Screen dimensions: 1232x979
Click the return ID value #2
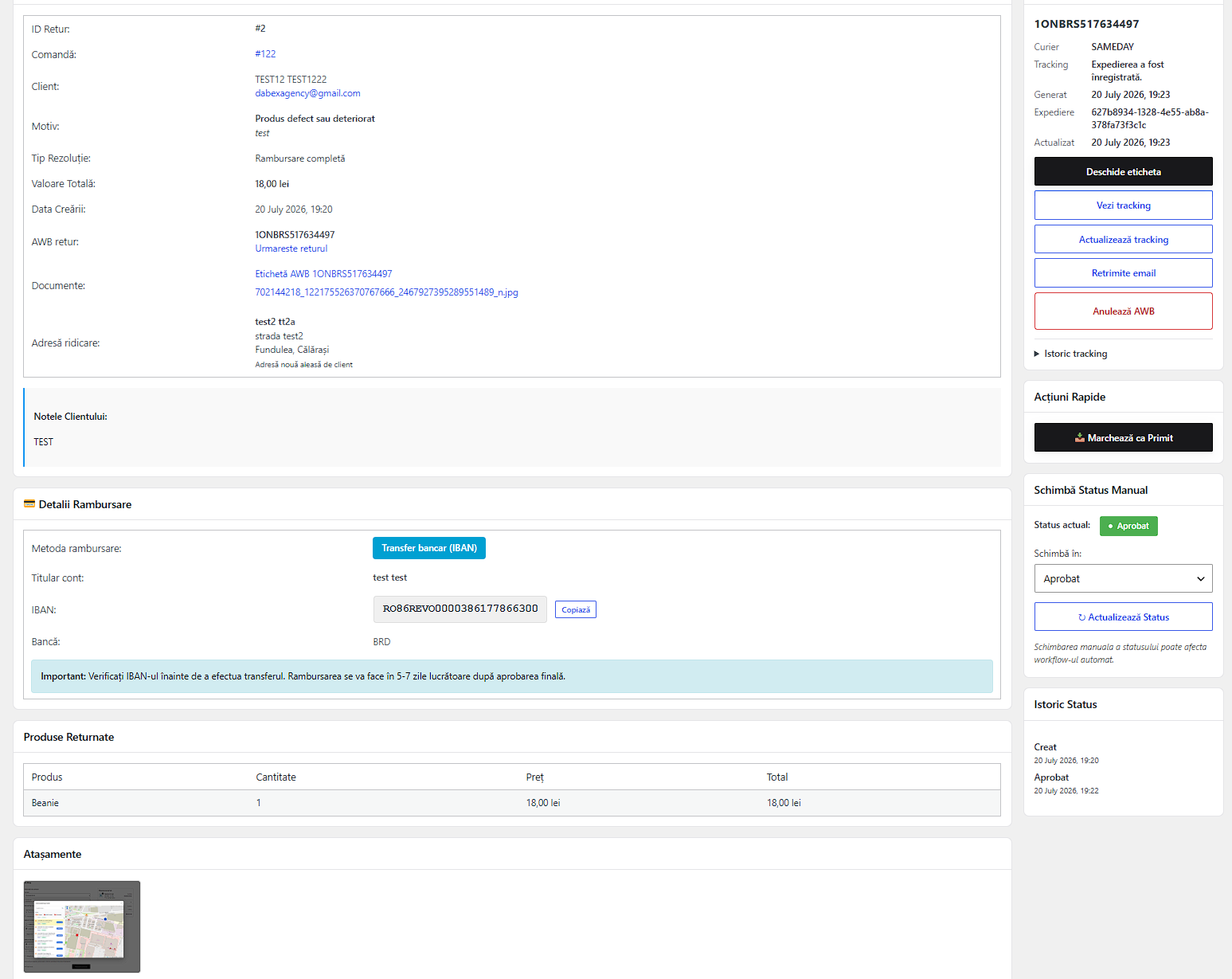point(260,29)
